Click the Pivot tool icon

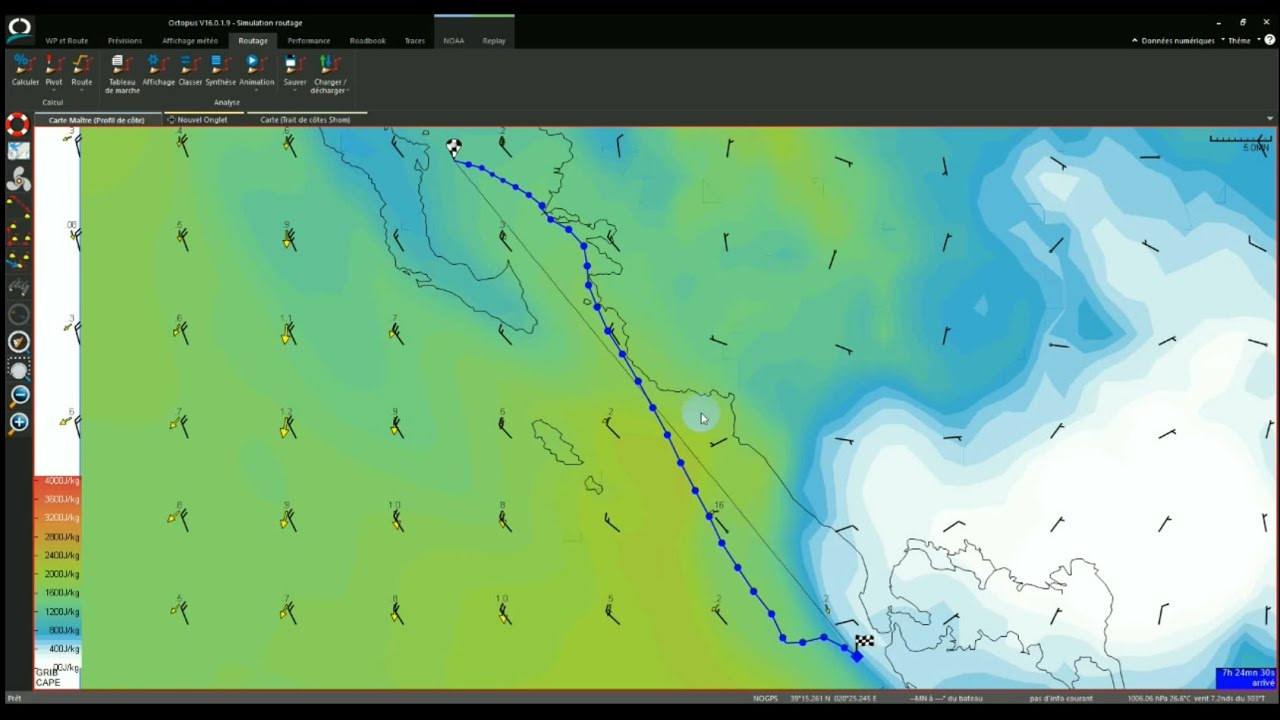click(x=53, y=64)
